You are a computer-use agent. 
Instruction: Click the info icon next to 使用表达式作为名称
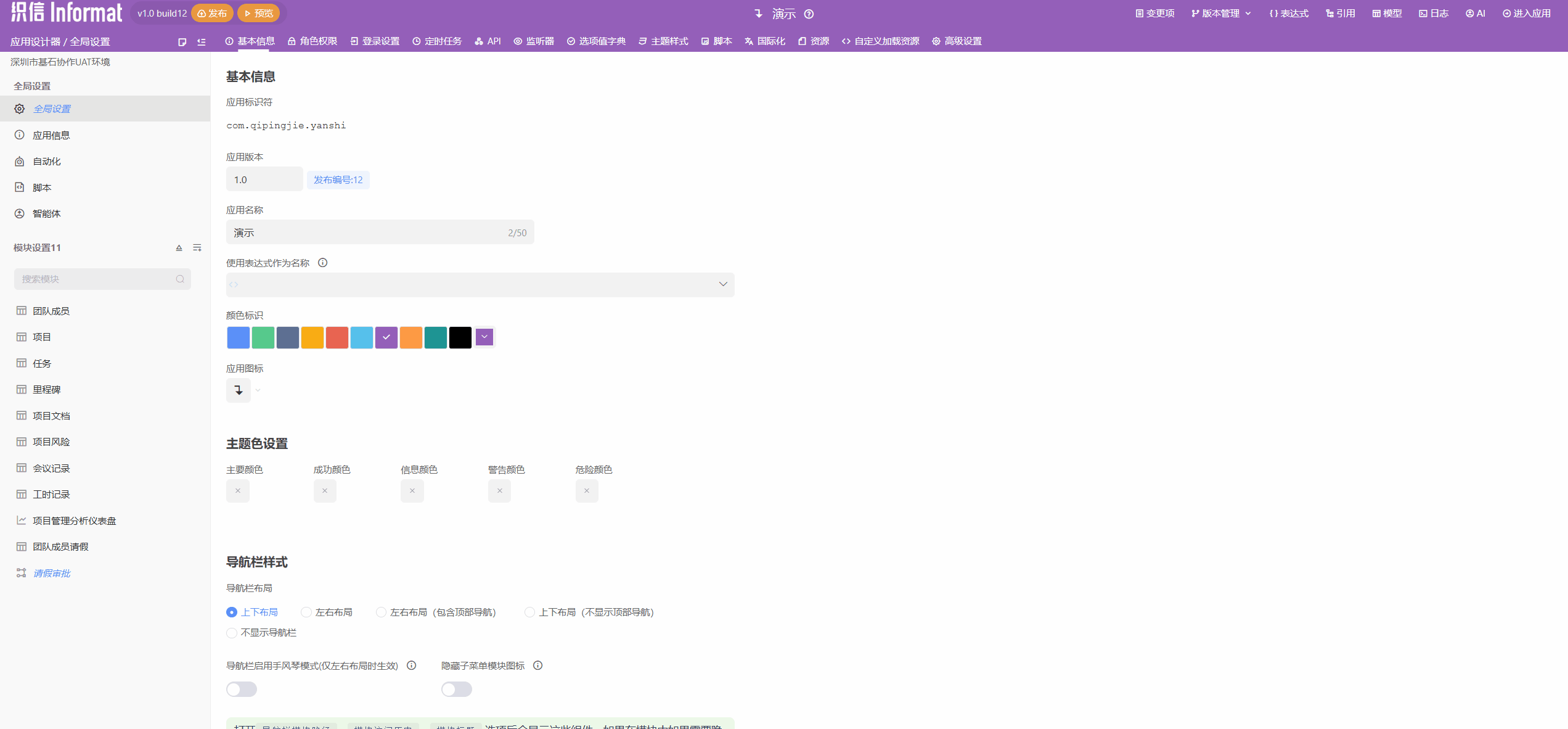click(322, 263)
